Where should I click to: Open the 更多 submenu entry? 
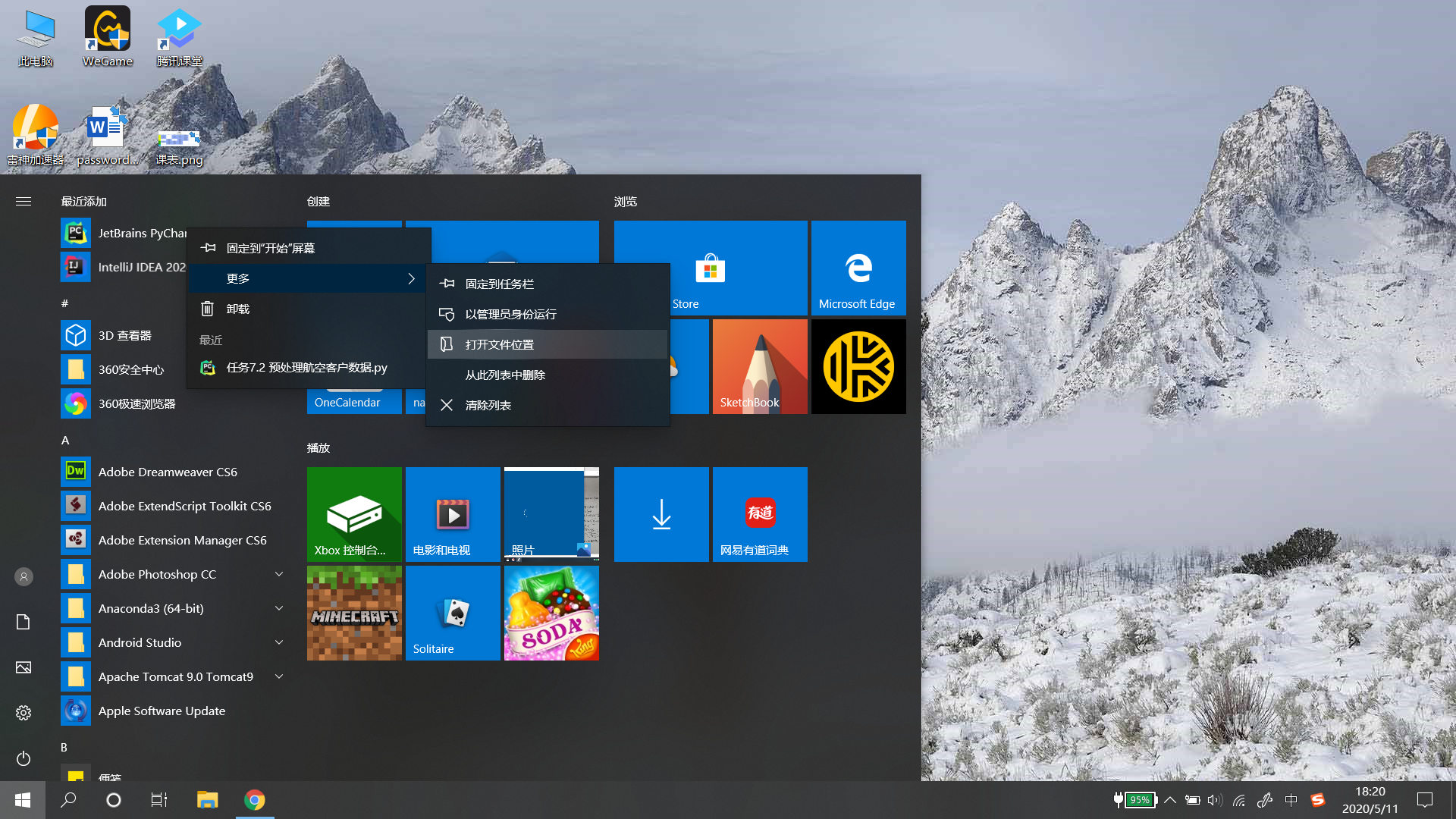point(309,278)
